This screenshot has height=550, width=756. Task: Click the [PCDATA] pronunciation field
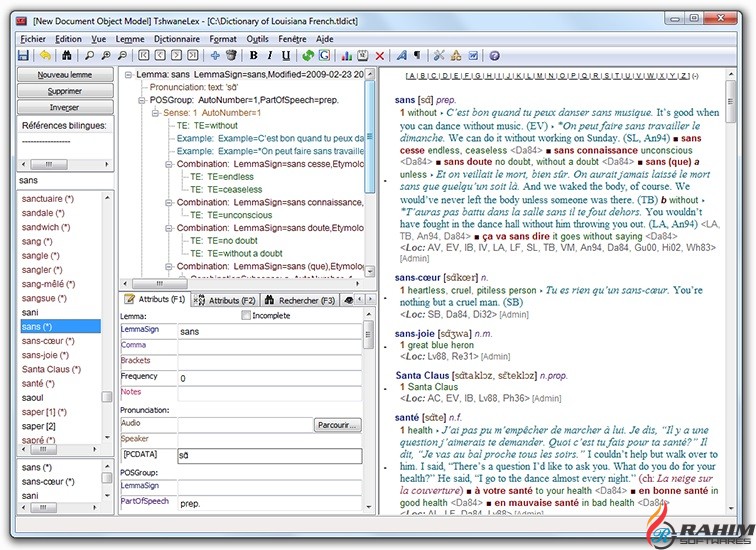coord(270,456)
